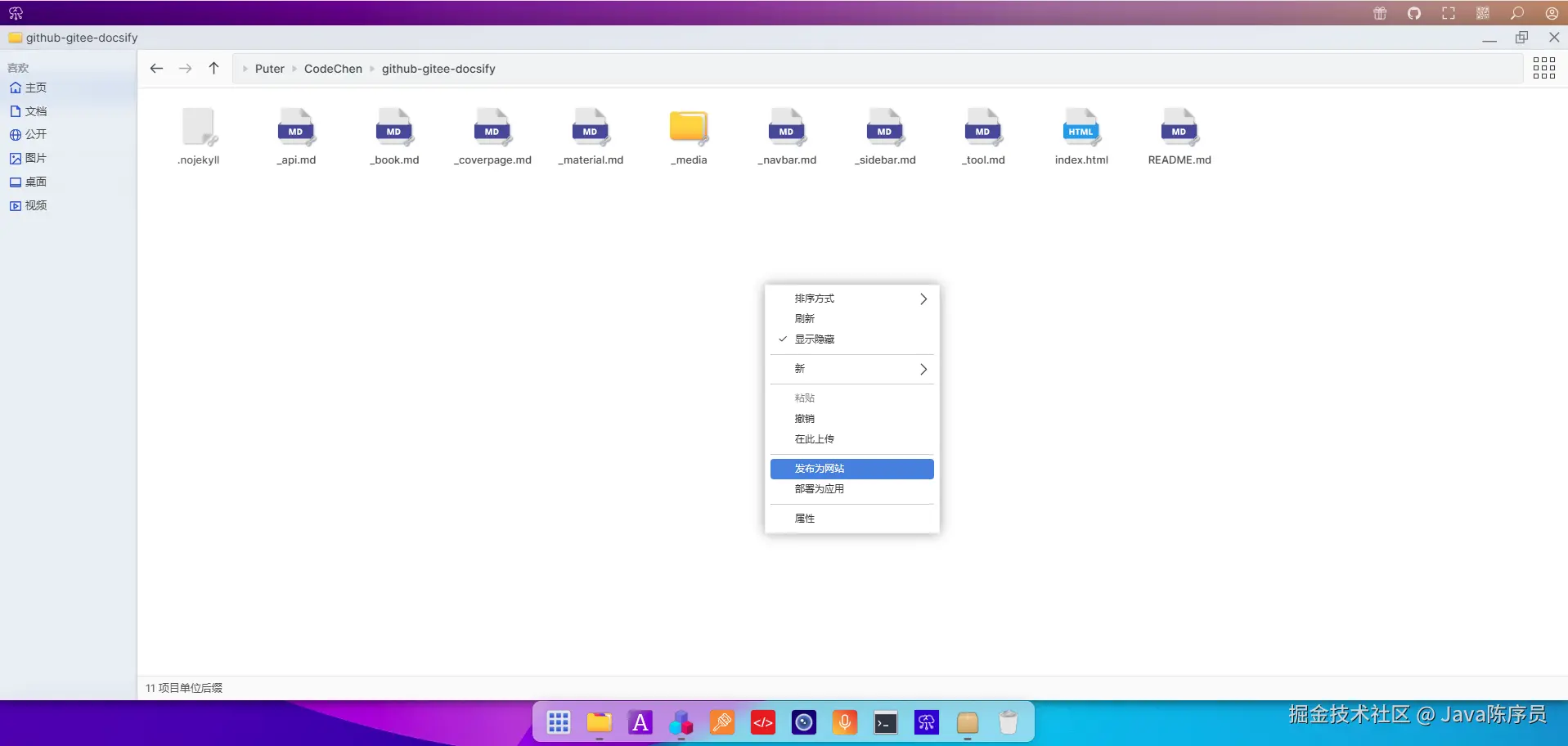1568x746 pixels.
Task: Go forward with the right arrow
Action: [186, 69]
